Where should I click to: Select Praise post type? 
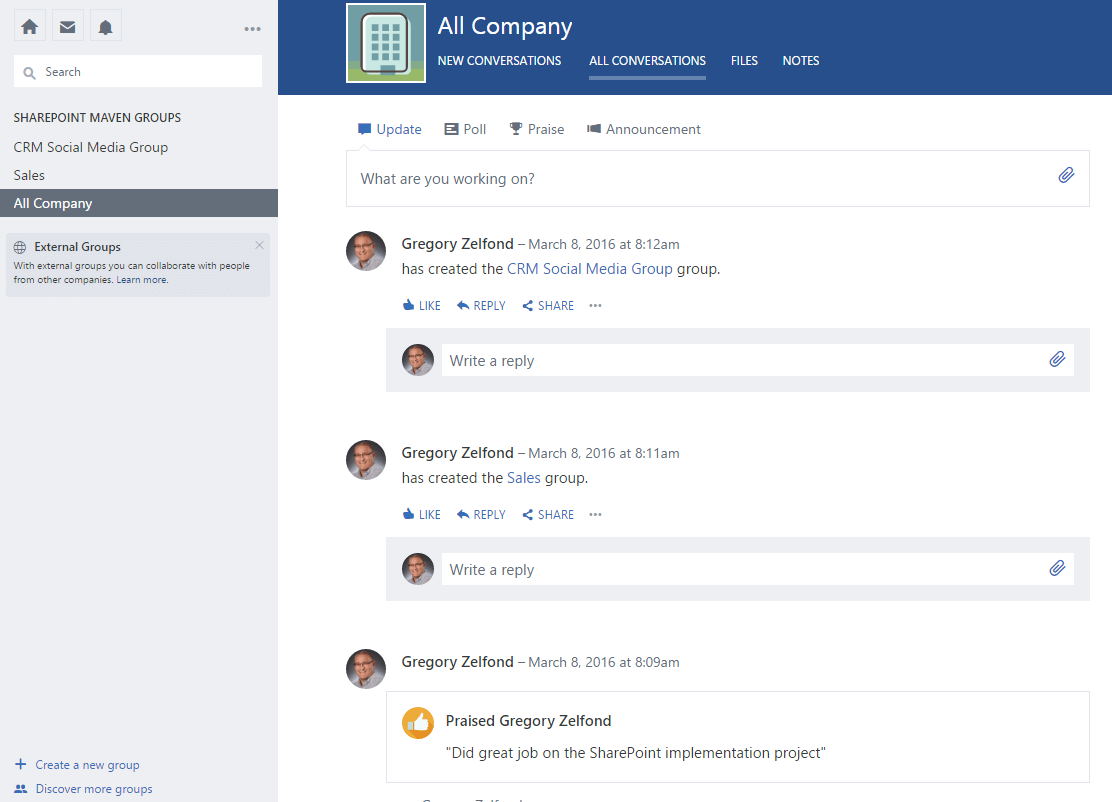click(x=537, y=129)
